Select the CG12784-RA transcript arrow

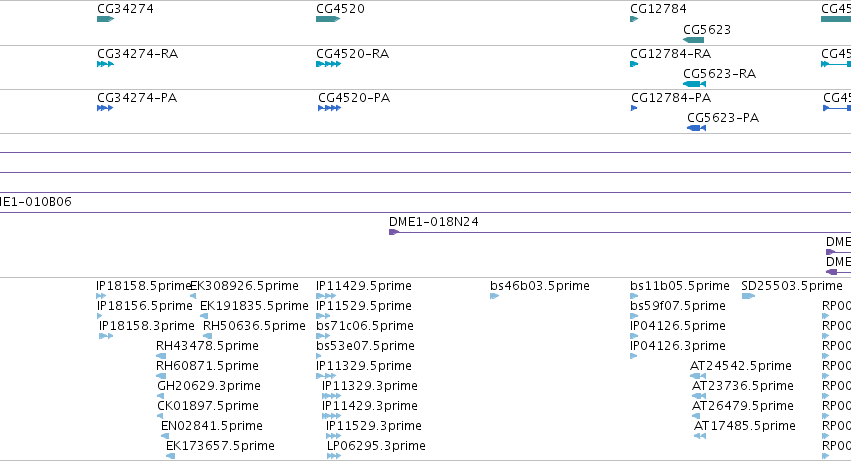pyautogui.click(x=634, y=64)
